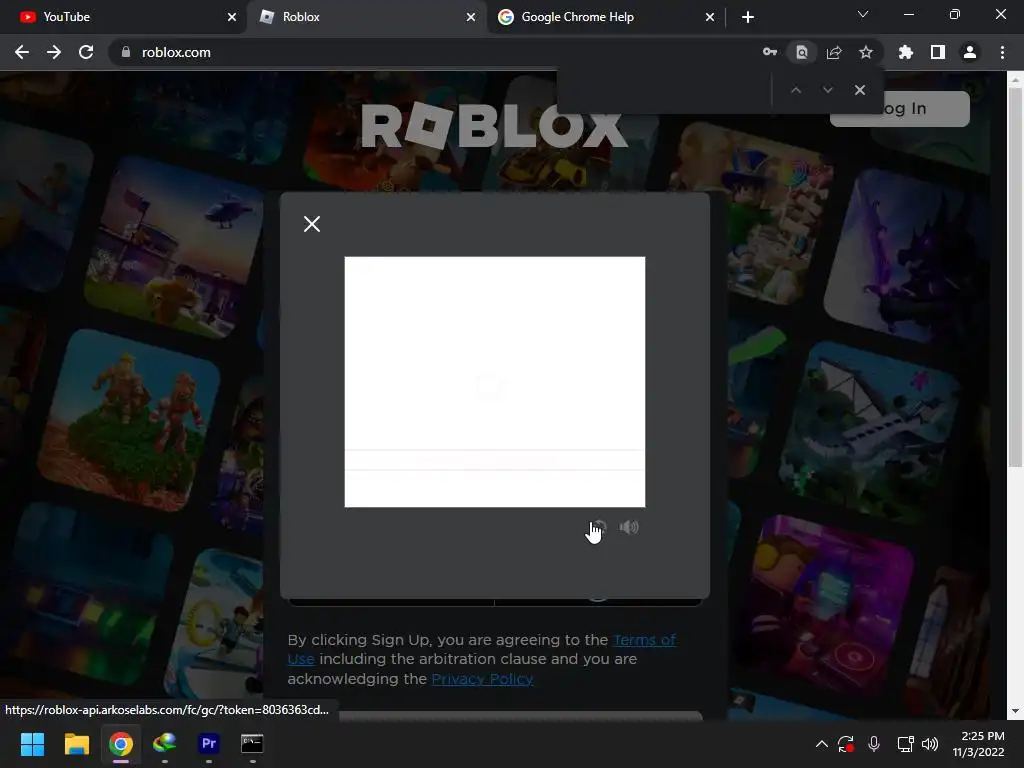Close the find bar
The height and width of the screenshot is (768, 1024).
859,90
